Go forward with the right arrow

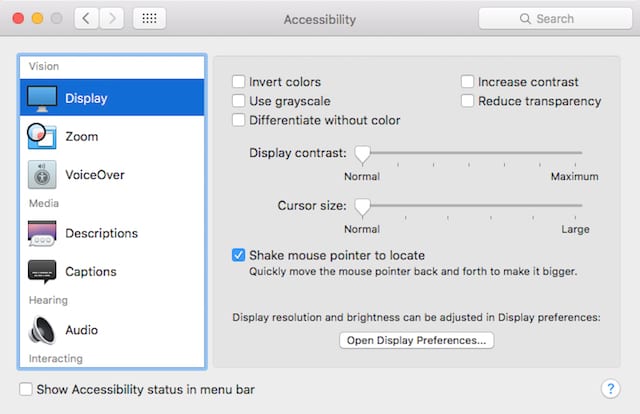(x=112, y=19)
